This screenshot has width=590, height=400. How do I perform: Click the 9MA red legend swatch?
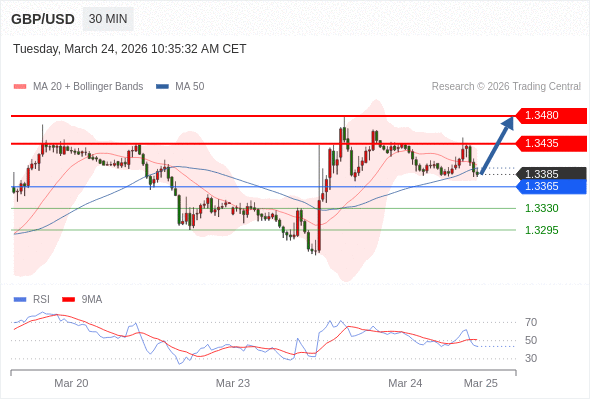68,300
